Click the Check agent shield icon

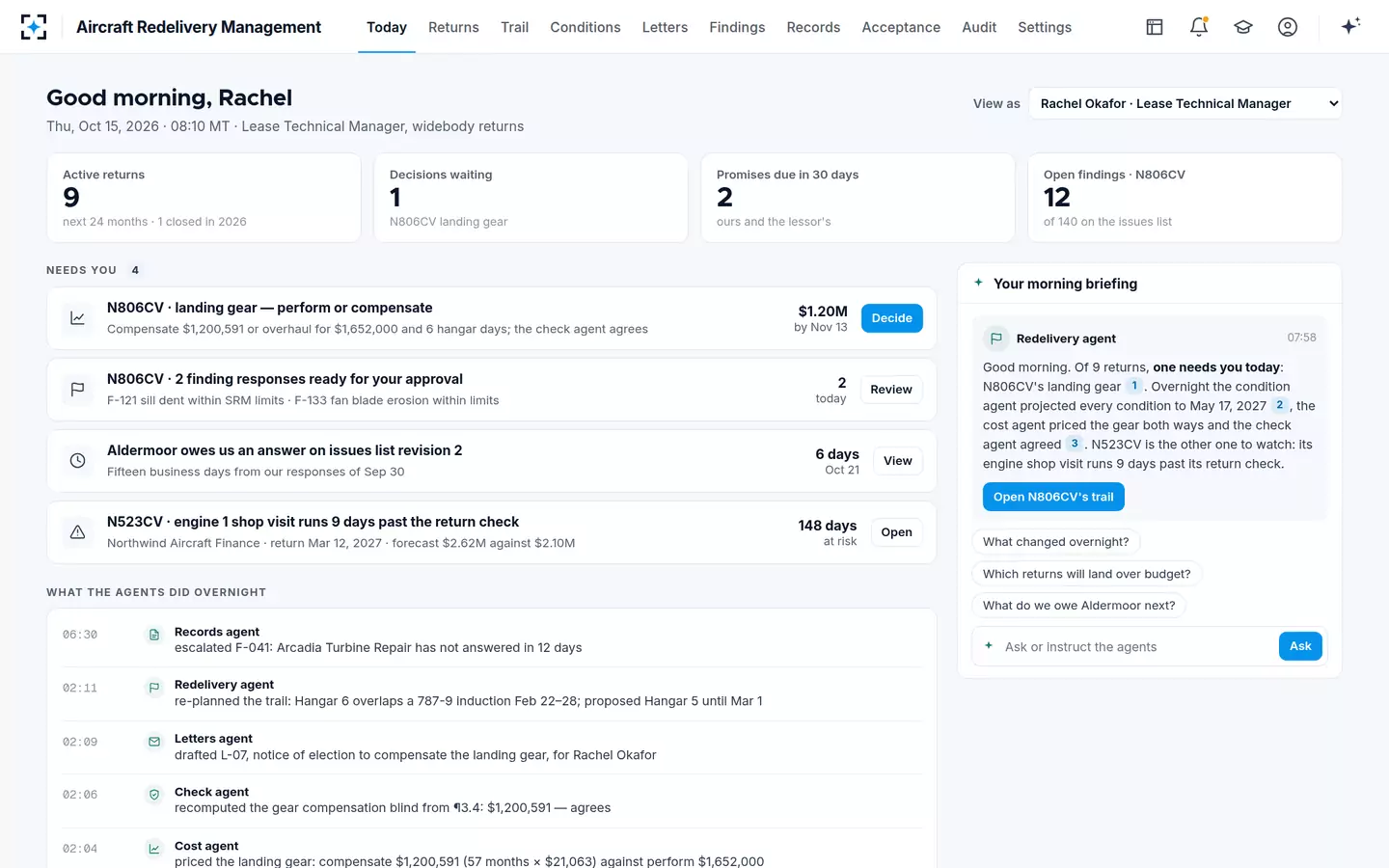153,795
